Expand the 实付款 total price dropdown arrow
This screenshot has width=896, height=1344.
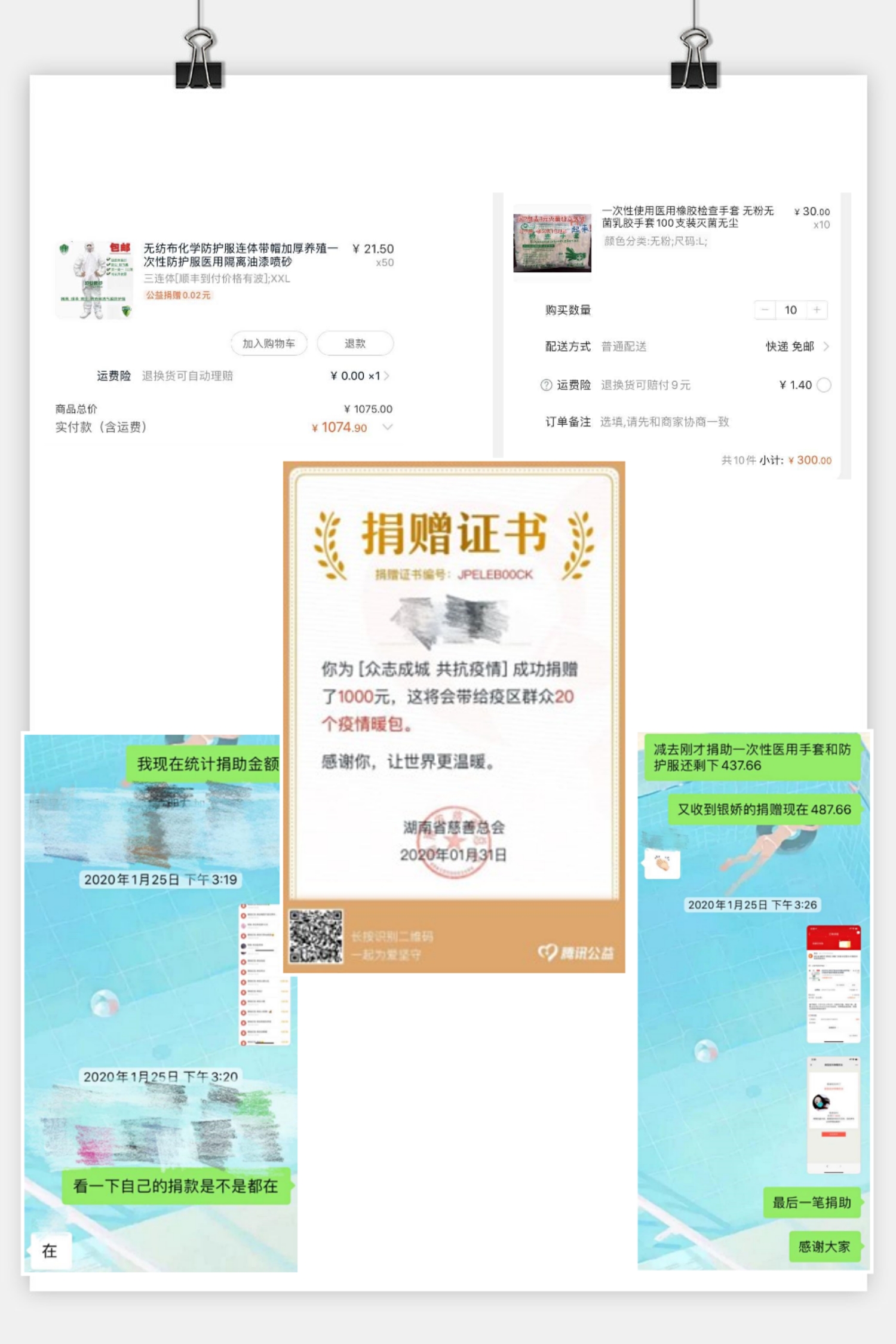388,427
